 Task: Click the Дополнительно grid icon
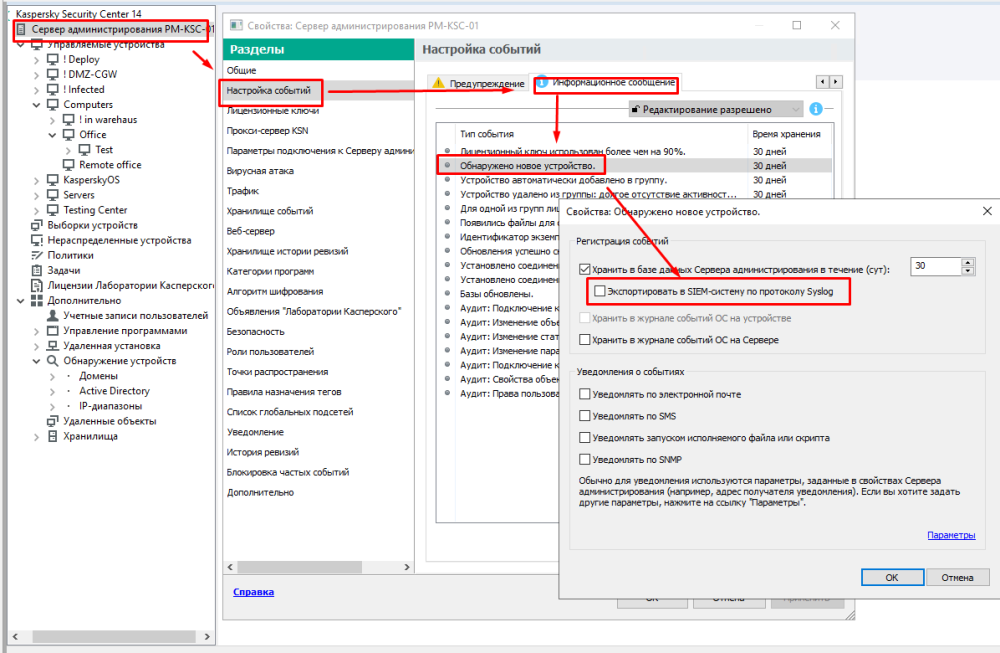[37, 300]
